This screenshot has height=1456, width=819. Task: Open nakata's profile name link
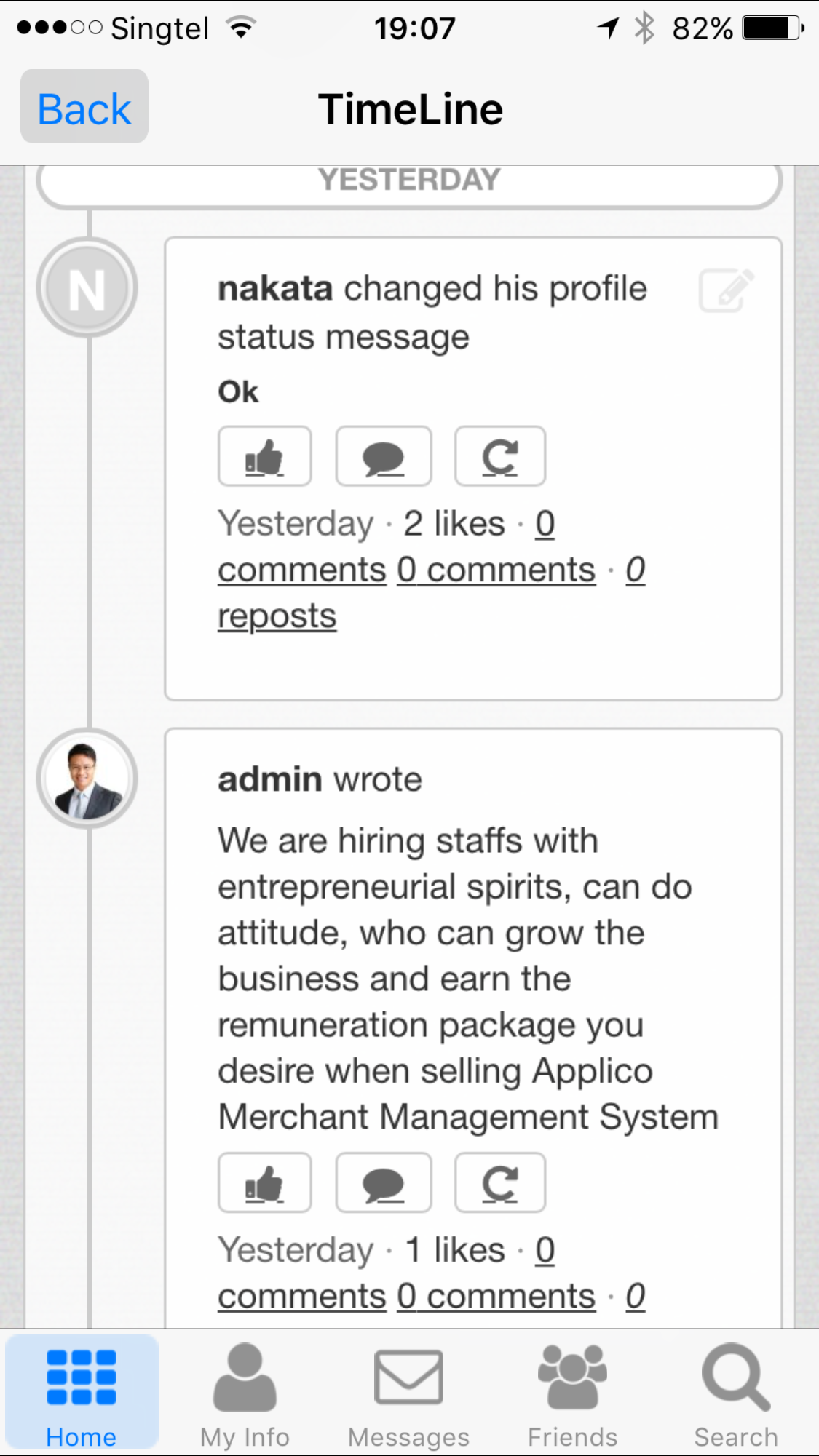point(275,289)
